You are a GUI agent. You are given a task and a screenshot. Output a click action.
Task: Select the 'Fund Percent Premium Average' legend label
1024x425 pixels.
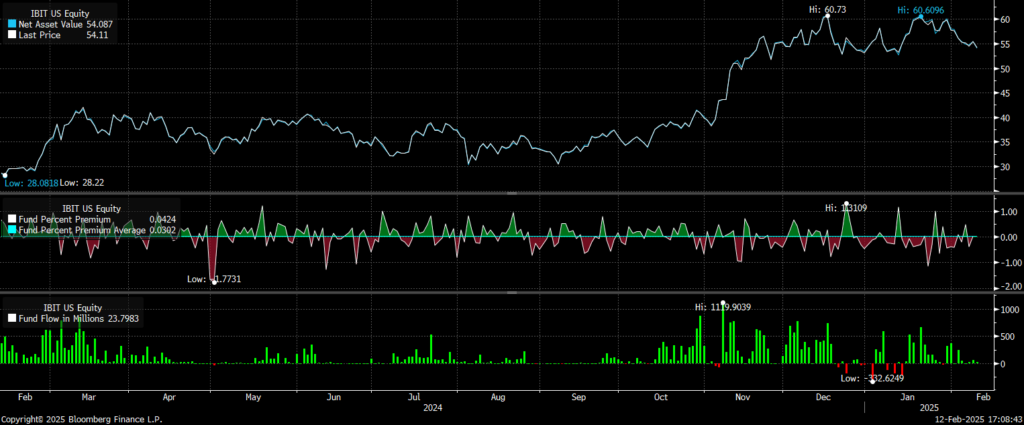click(x=82, y=230)
